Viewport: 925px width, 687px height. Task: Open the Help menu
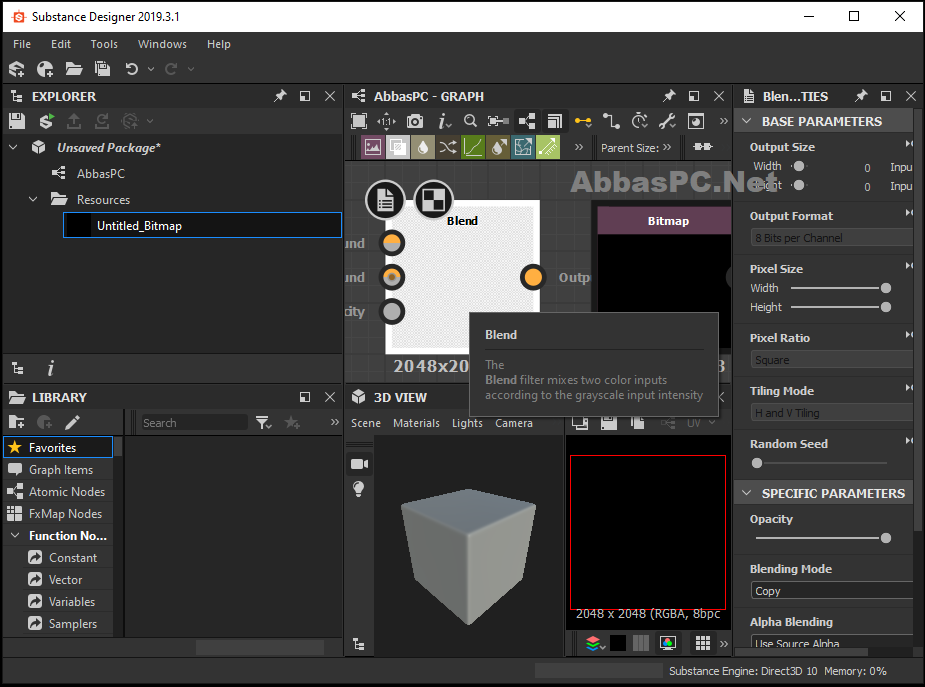[218, 44]
